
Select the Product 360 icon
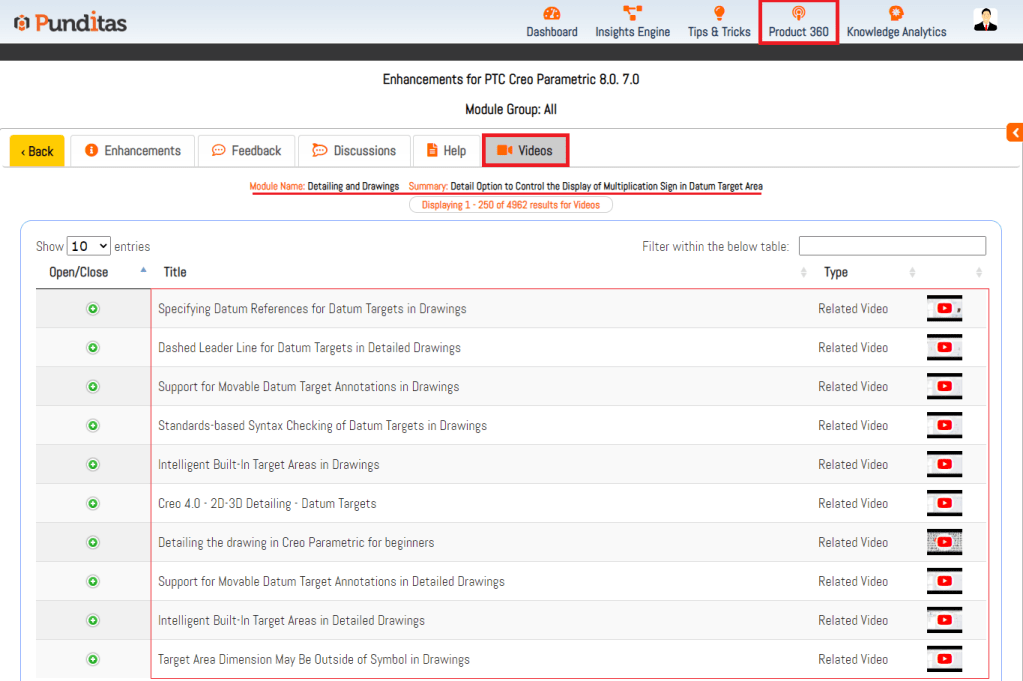798,13
